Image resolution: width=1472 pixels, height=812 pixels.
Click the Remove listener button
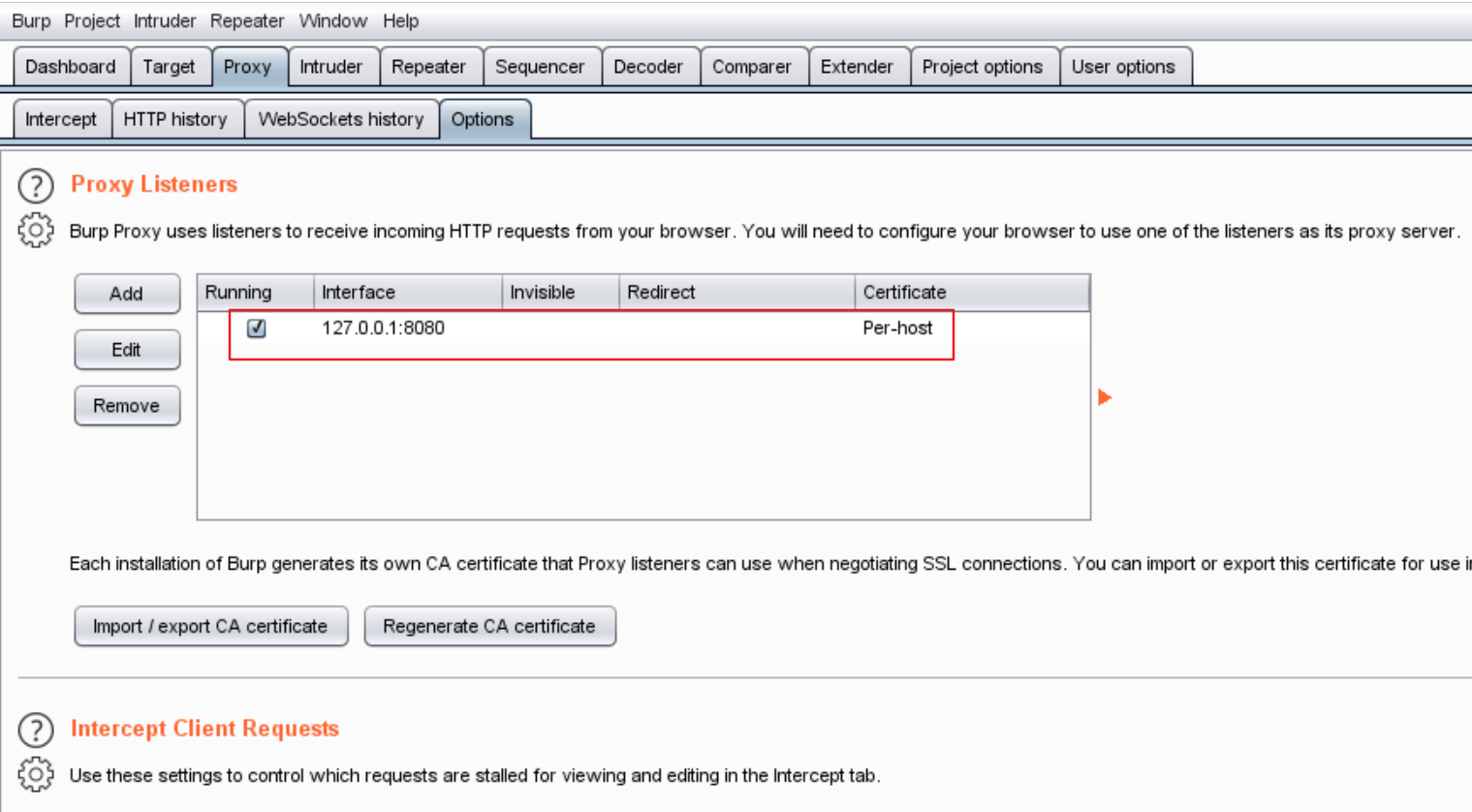tap(127, 406)
